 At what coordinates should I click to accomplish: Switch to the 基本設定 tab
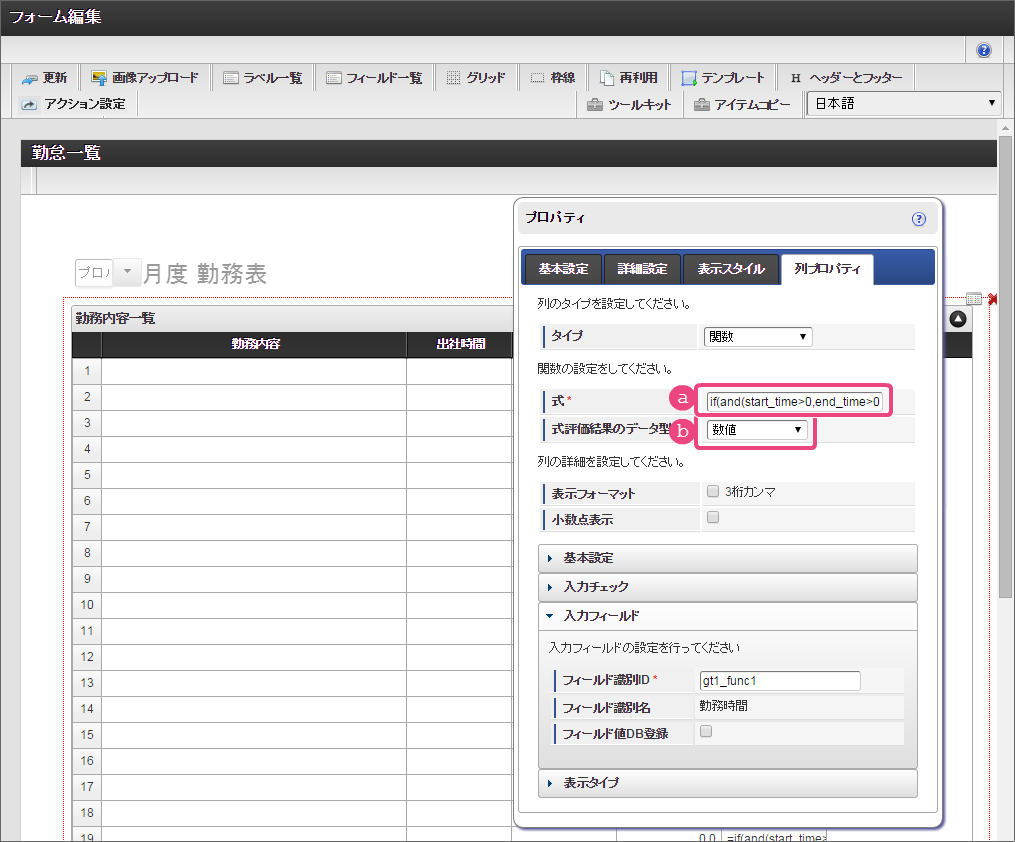pyautogui.click(x=563, y=269)
